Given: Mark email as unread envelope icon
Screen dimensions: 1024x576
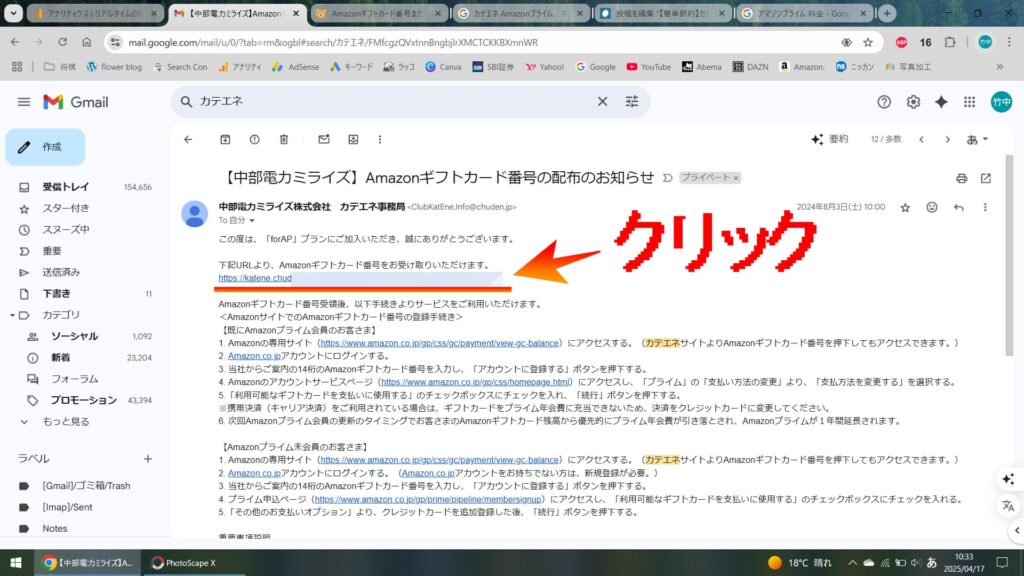Looking at the screenshot, I should click(324, 139).
